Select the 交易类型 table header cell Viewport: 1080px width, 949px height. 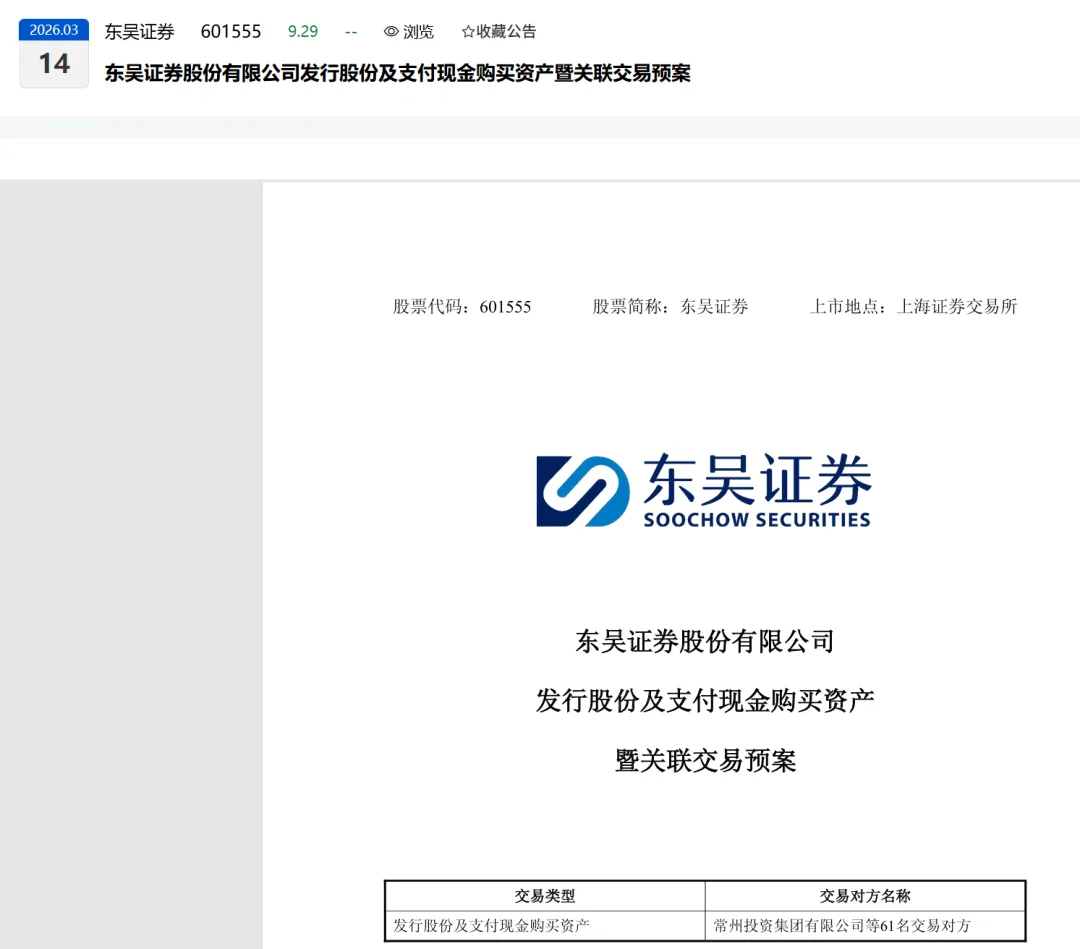coord(547,896)
